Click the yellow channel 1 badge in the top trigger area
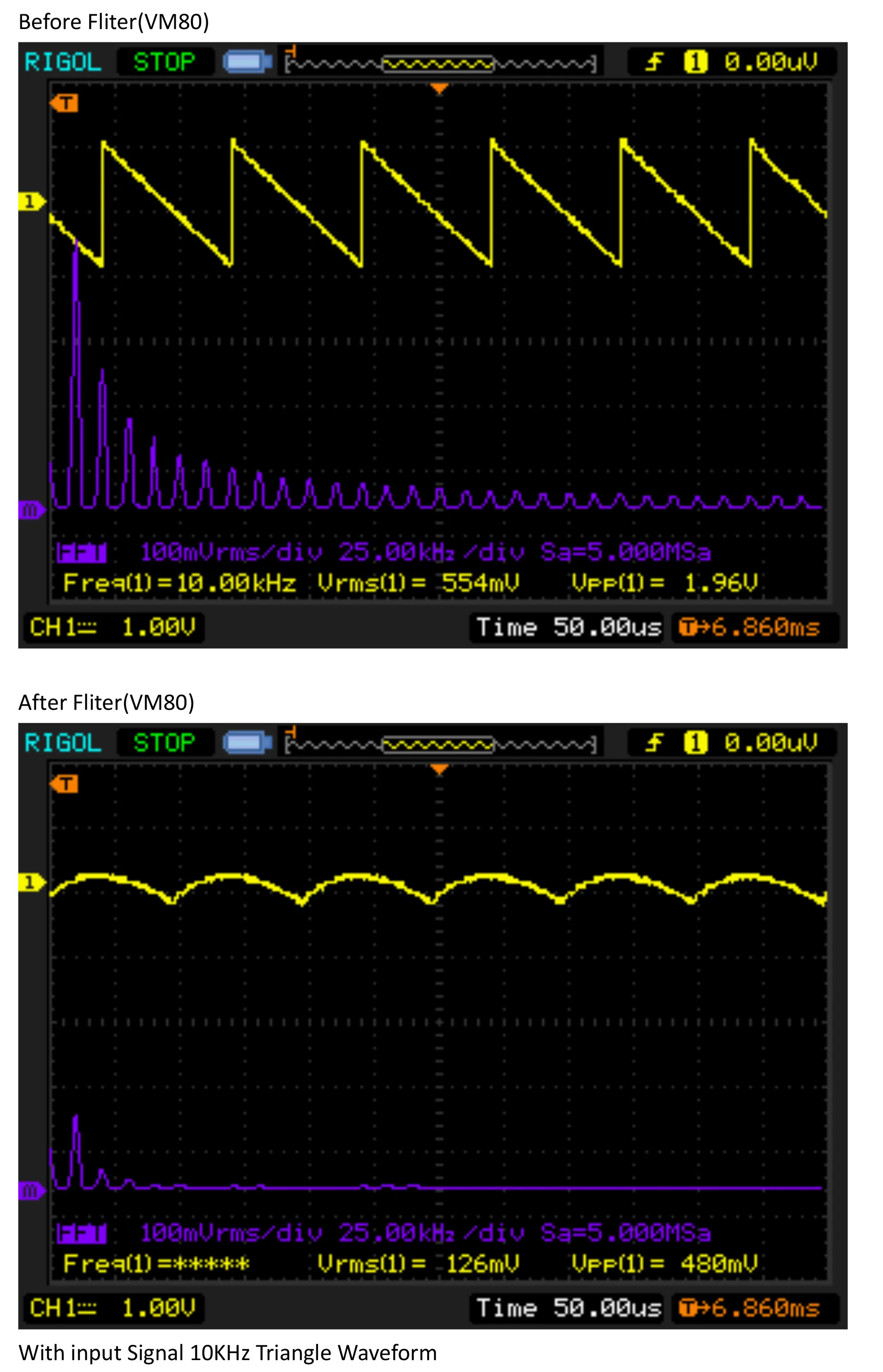Image resolution: width=883 pixels, height=1372 pixels. (695, 62)
